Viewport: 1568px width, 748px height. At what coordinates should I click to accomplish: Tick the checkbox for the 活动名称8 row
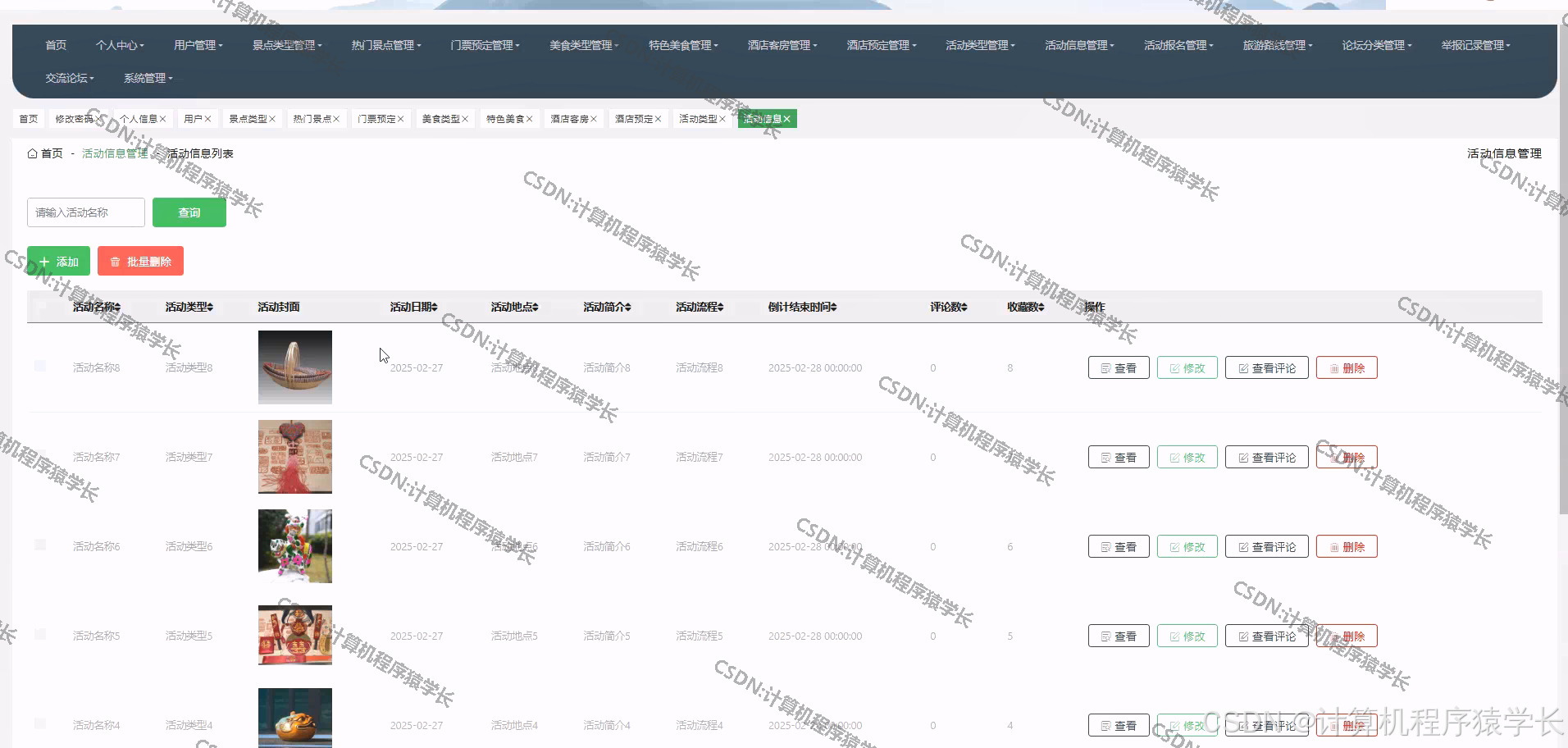[x=40, y=366]
